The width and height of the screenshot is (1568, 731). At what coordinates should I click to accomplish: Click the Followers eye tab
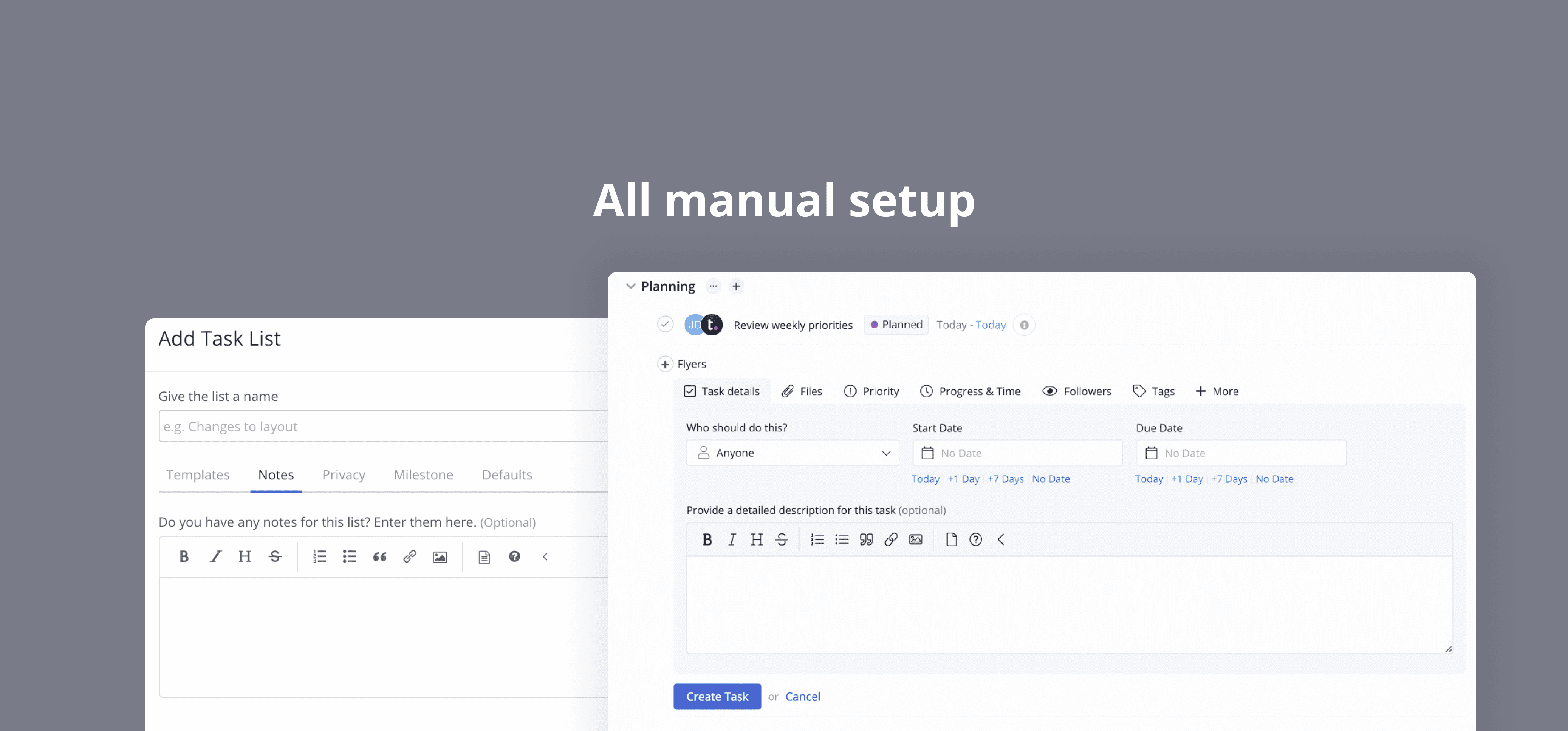(x=1076, y=391)
